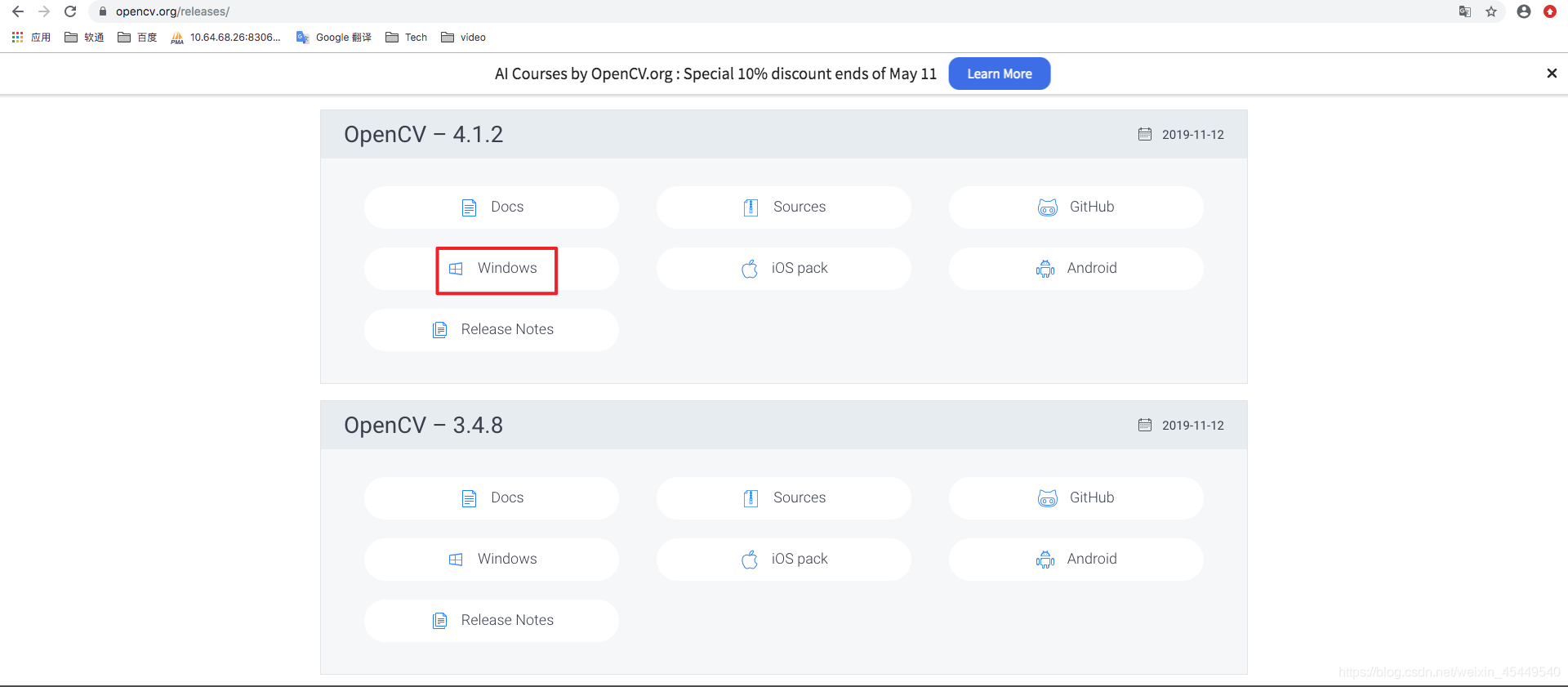
Task: Dismiss the AI Courses banner
Action: tap(1552, 74)
